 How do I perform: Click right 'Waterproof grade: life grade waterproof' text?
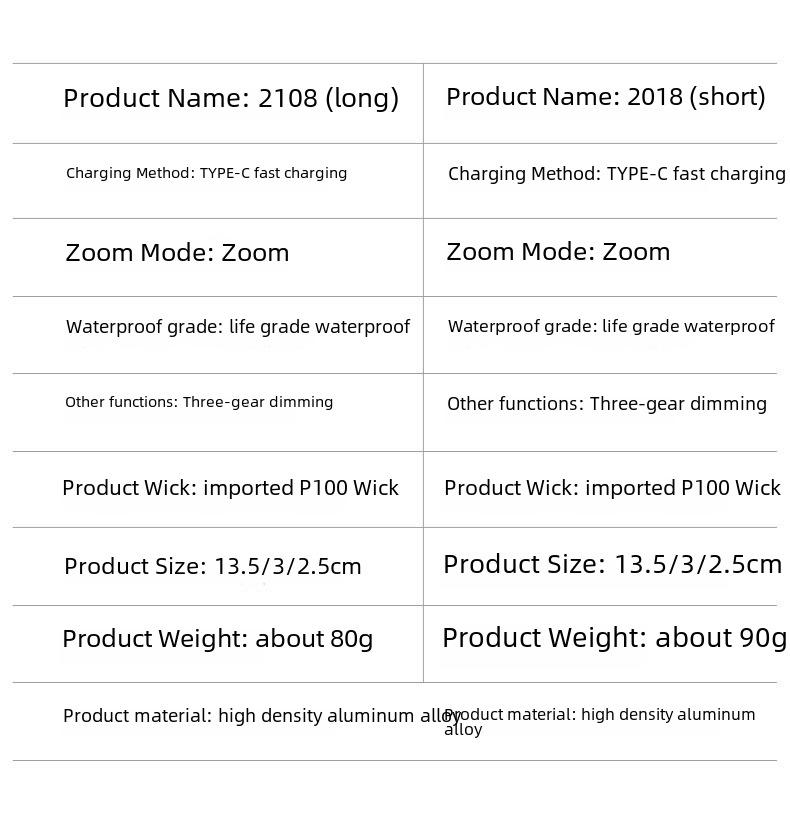611,327
